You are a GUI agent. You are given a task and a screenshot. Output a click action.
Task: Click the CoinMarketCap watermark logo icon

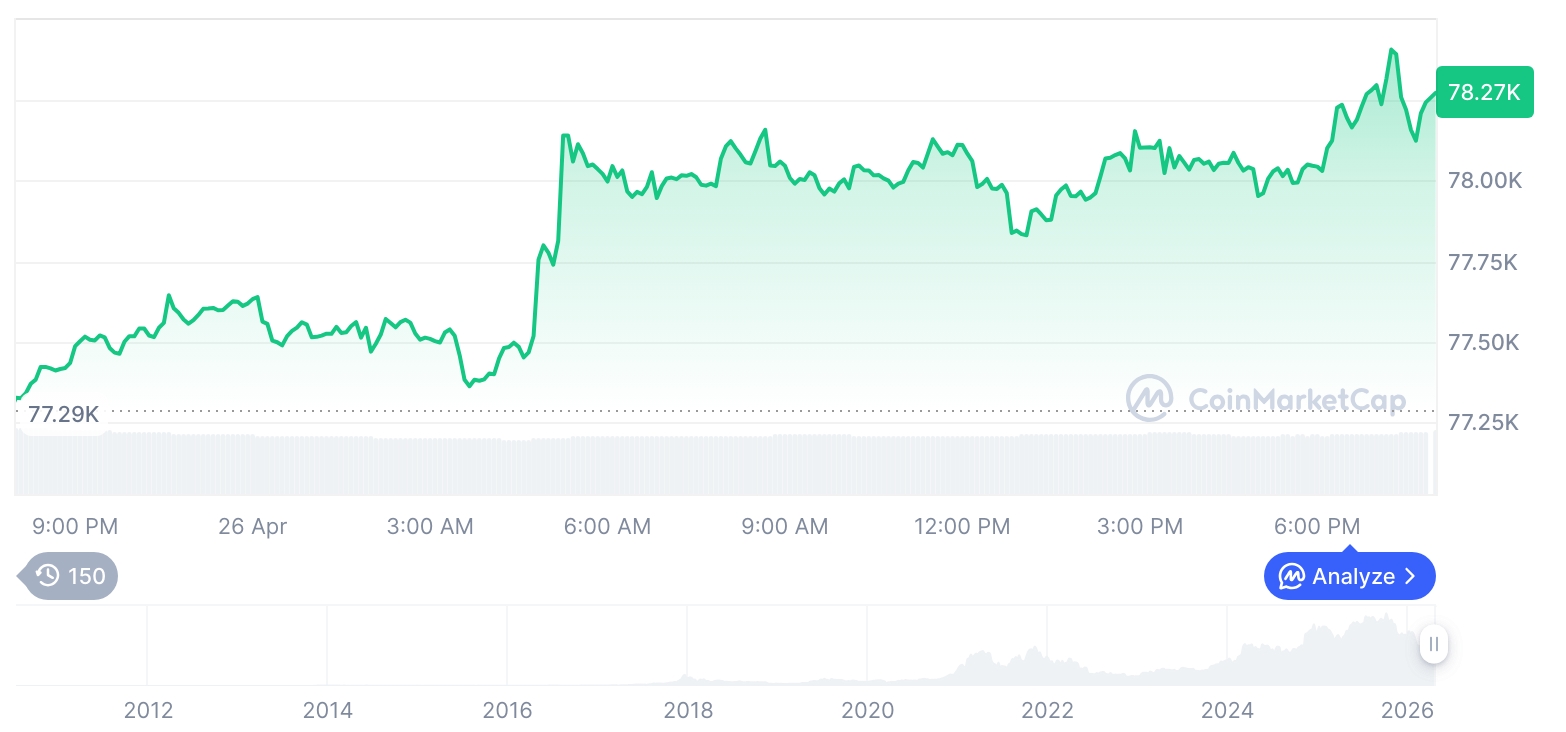coord(1150,398)
